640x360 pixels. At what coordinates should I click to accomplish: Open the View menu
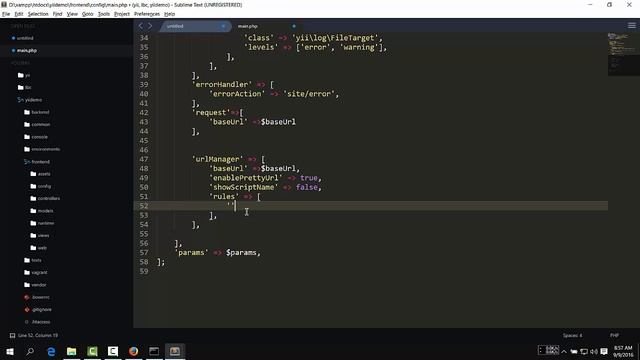72,14
